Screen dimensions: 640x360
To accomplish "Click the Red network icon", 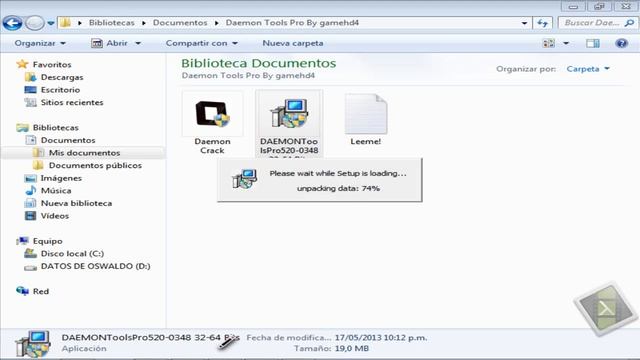I will [x=22, y=291].
